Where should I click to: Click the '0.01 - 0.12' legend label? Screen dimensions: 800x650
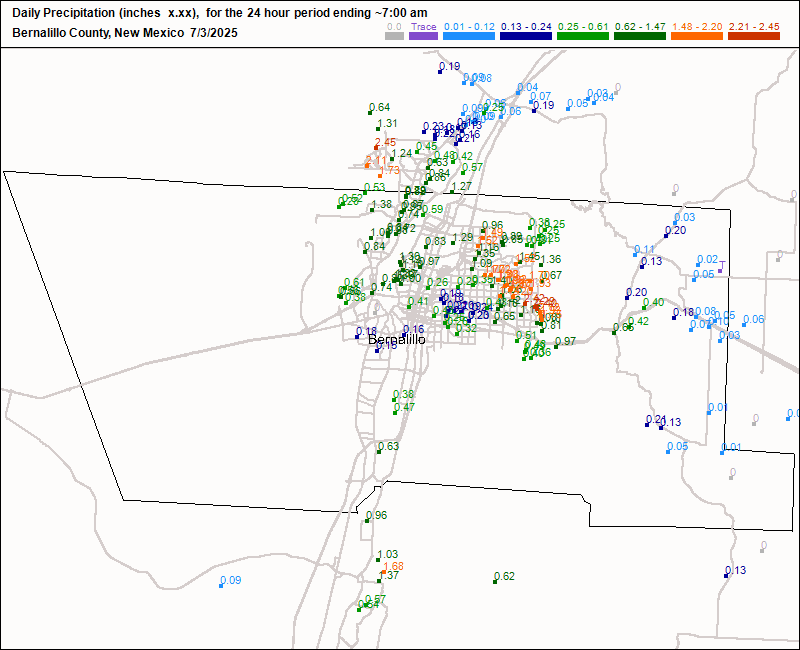(x=469, y=27)
